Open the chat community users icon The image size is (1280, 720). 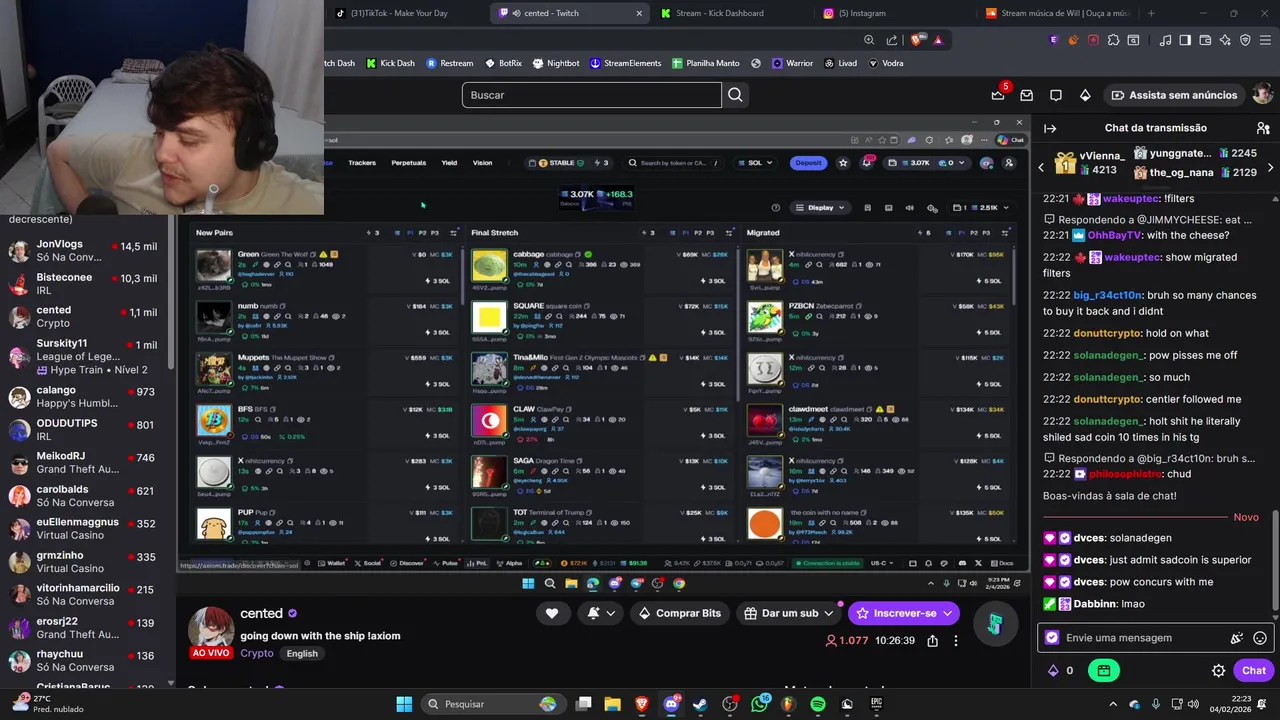point(1263,128)
